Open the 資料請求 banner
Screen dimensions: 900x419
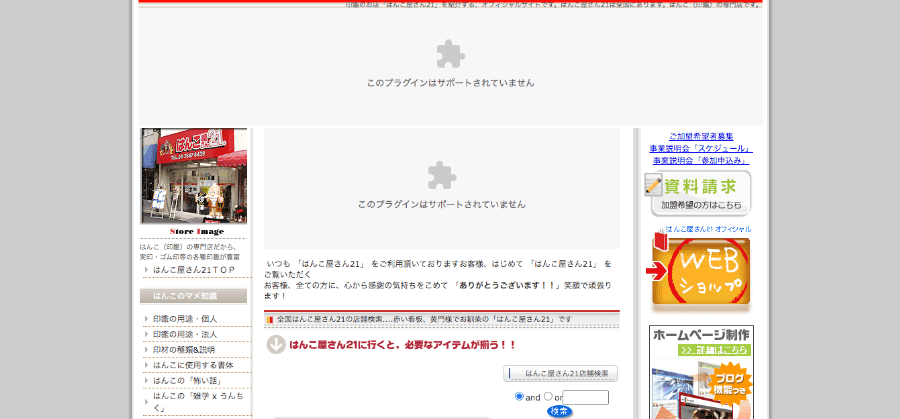coord(700,193)
